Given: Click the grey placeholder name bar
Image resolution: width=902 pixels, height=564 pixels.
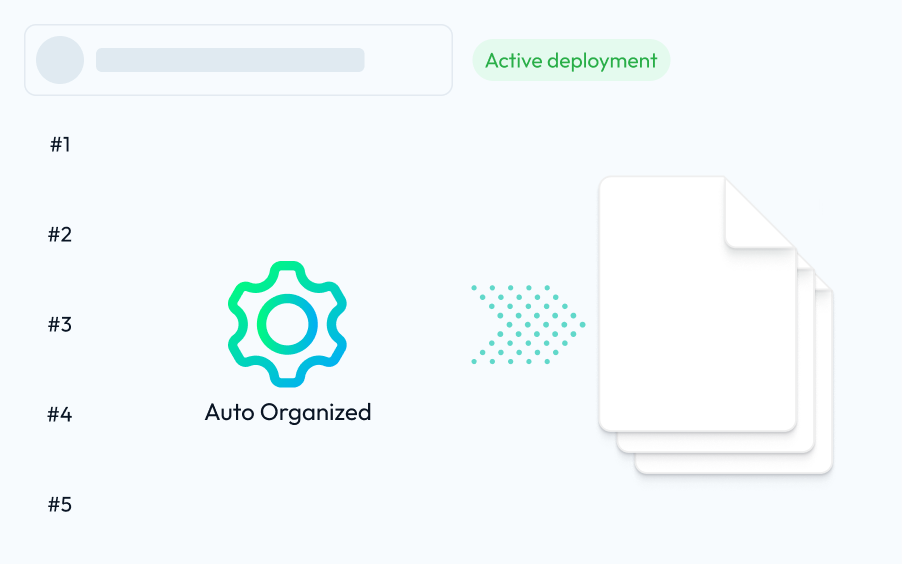Looking at the screenshot, I should [230, 60].
